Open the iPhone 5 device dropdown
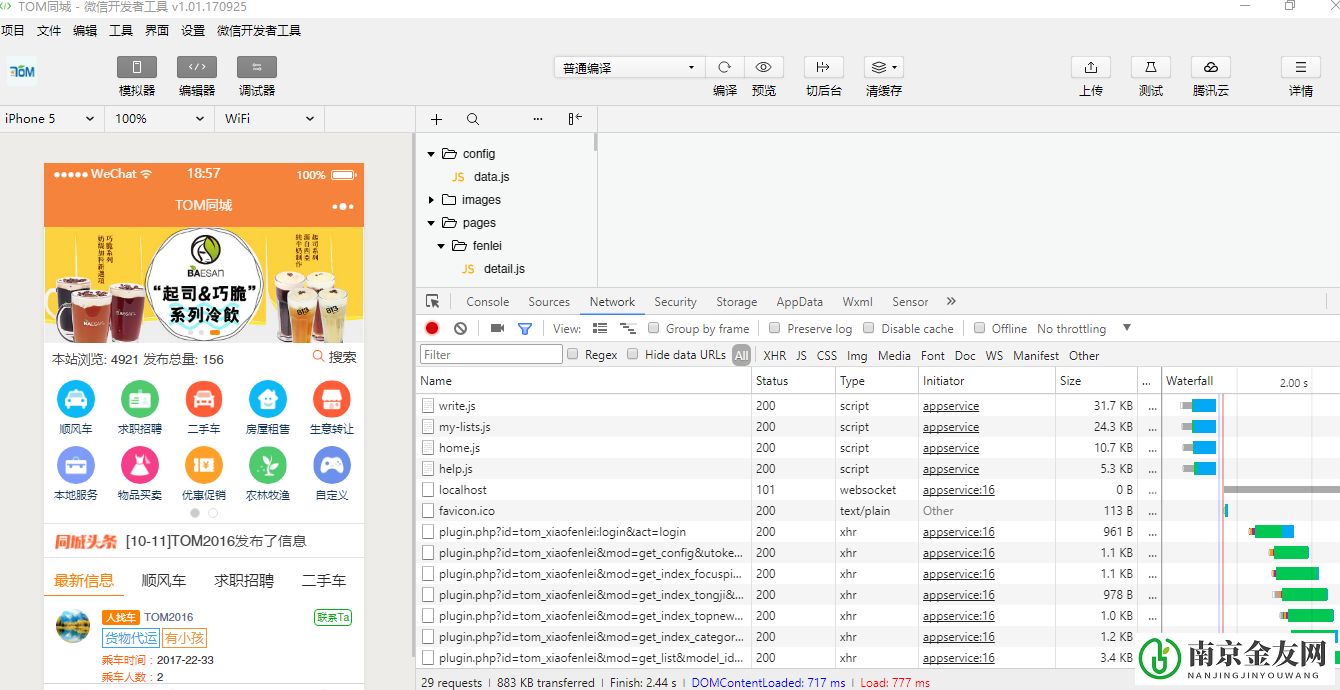The width and height of the screenshot is (1340, 690). 50,118
